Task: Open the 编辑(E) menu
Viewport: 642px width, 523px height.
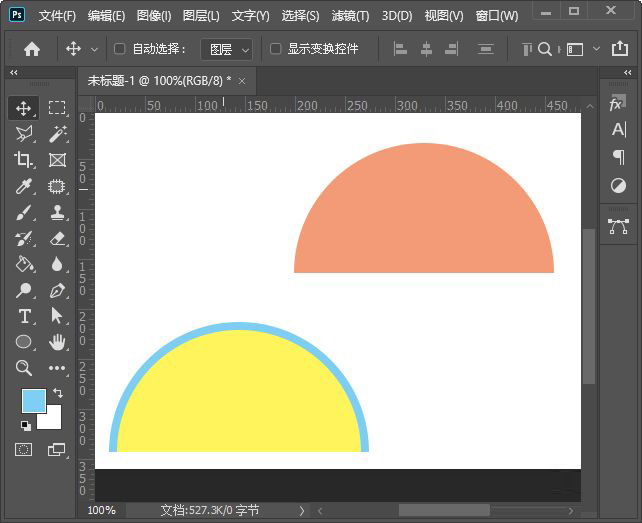Action: coord(106,16)
